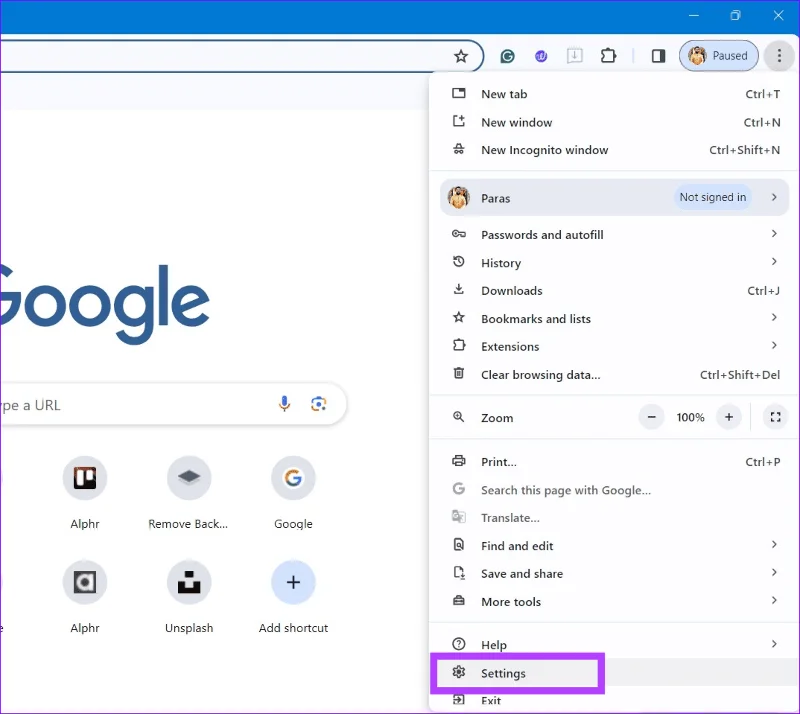Expand the Paras profile submenu chevron
This screenshot has width=800, height=714.
click(x=774, y=197)
